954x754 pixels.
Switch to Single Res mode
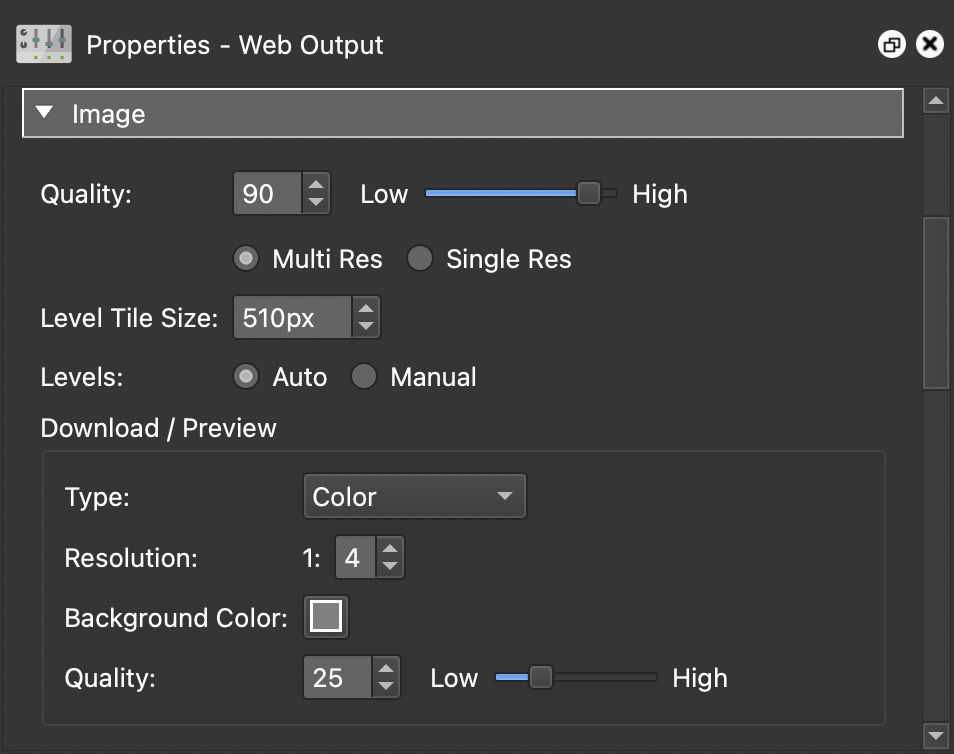coord(420,258)
